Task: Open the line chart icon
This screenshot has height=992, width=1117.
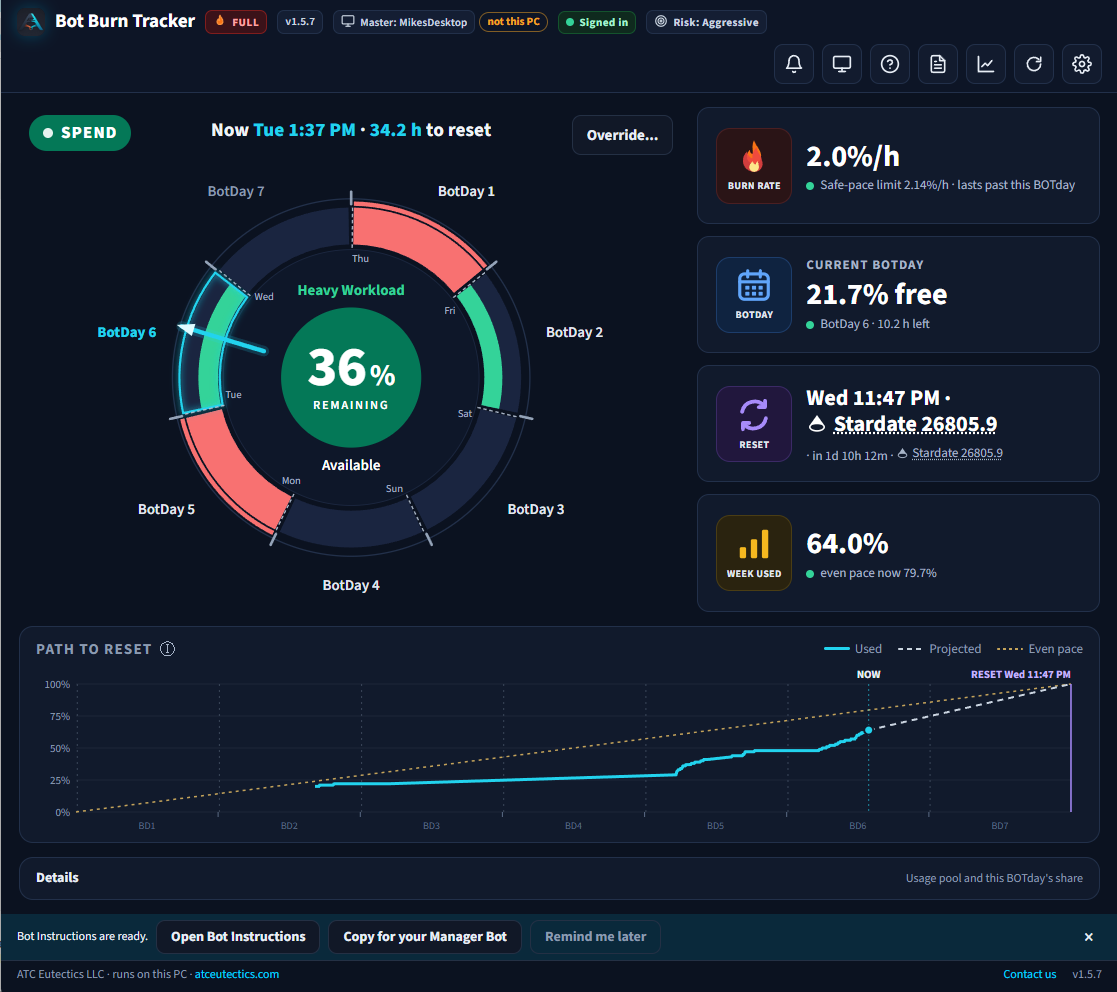Action: (986, 64)
